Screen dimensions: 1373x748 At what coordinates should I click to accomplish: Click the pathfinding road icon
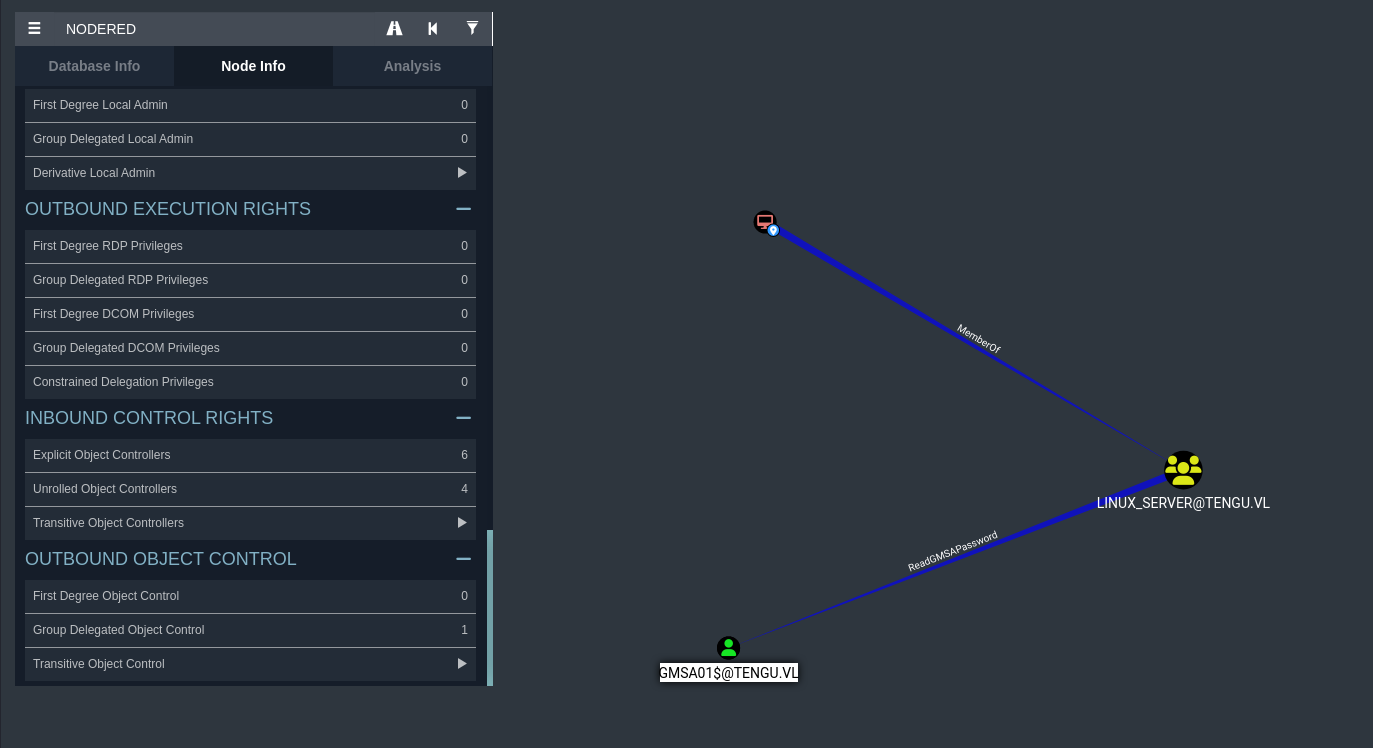point(394,29)
